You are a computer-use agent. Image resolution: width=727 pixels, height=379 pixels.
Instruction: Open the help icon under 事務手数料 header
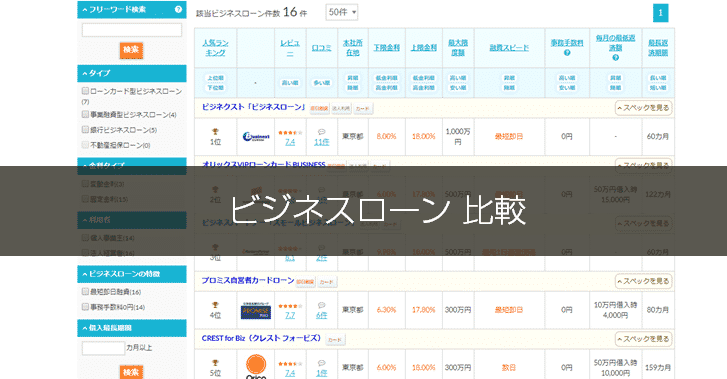[x=567, y=53]
